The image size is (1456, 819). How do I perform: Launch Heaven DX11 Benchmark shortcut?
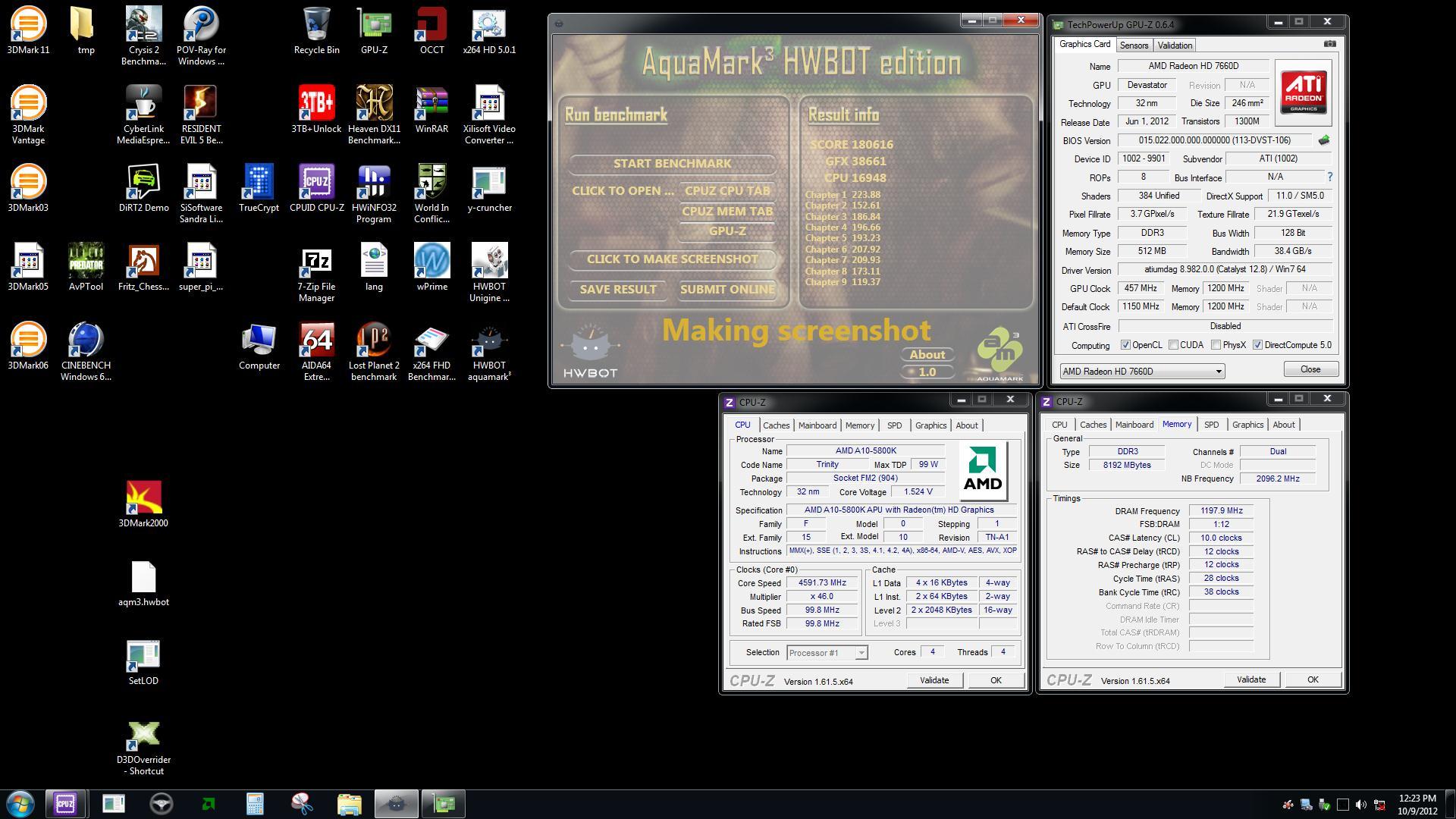pos(374,115)
